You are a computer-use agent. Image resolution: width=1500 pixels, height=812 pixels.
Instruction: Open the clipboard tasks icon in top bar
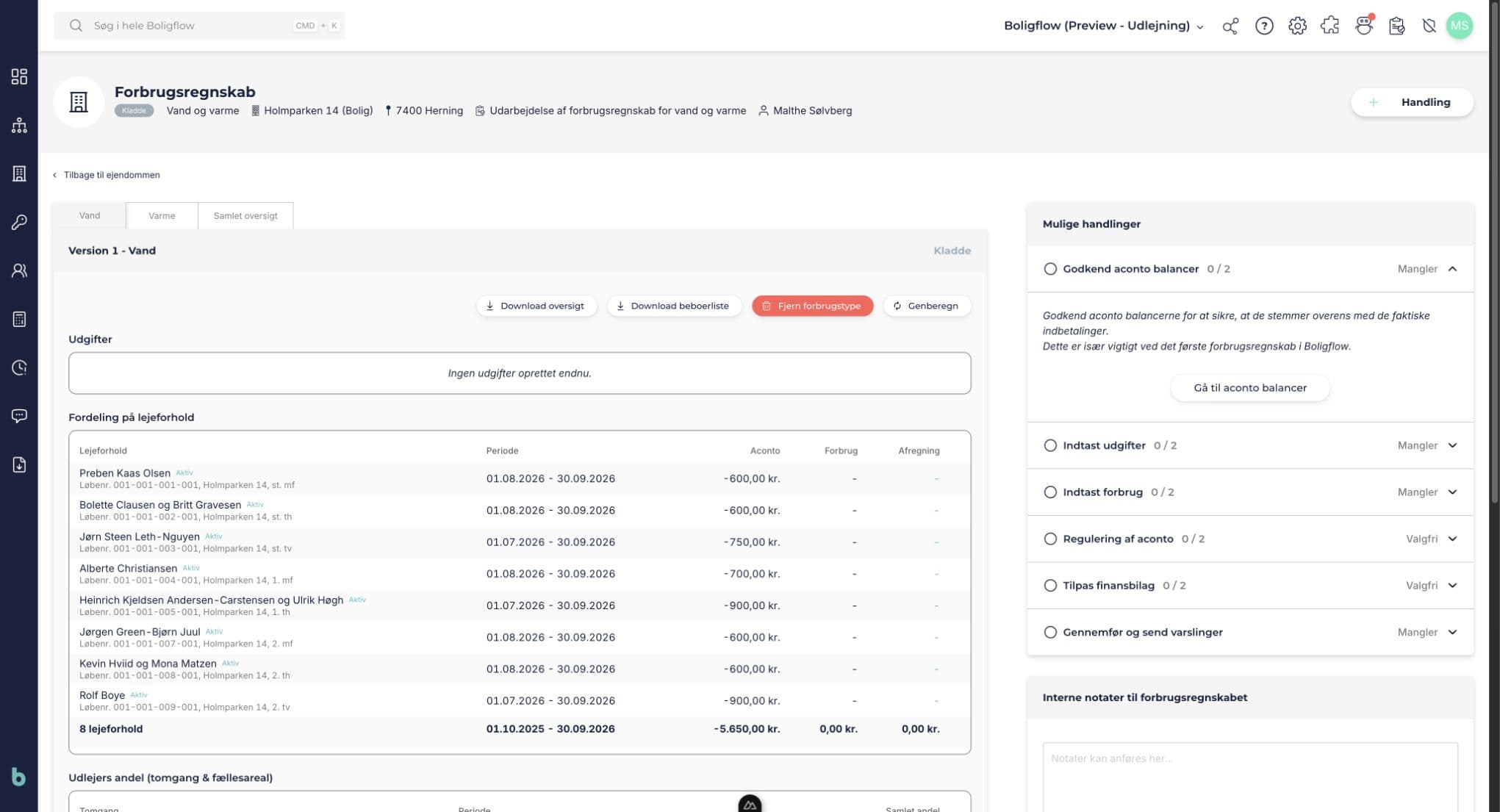tap(1396, 26)
